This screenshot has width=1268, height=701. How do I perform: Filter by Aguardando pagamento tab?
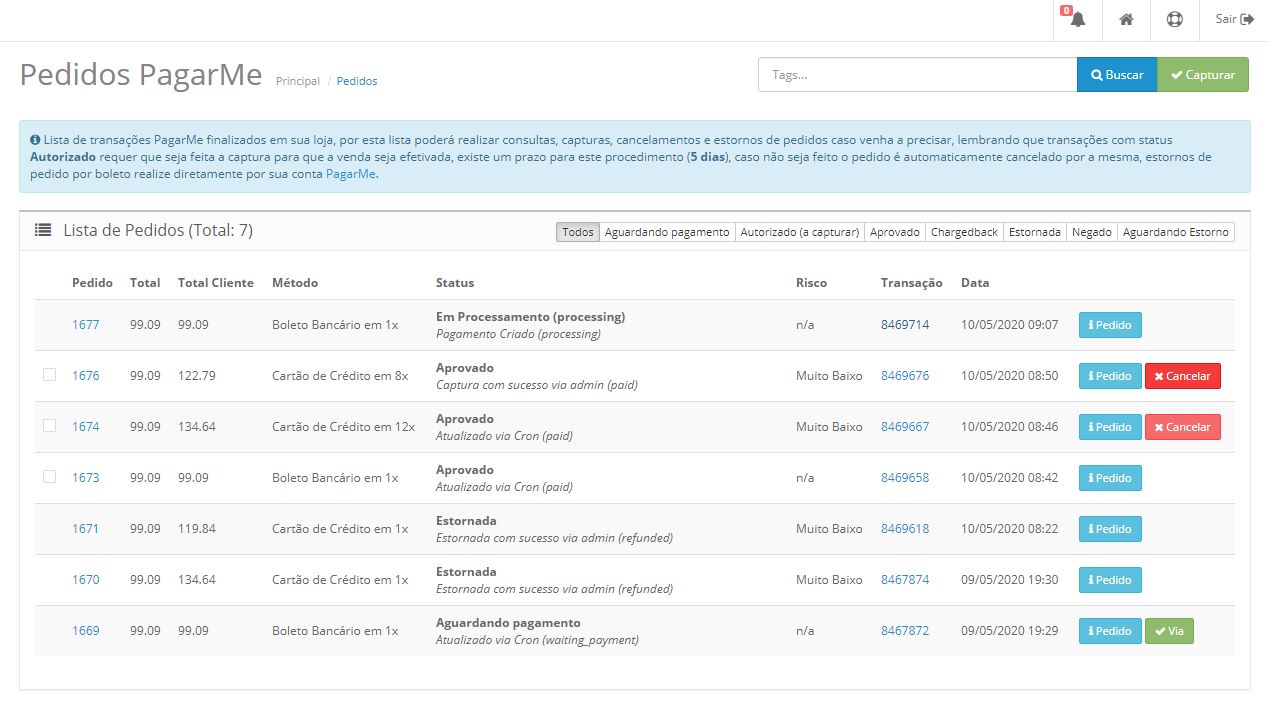pyautogui.click(x=667, y=232)
